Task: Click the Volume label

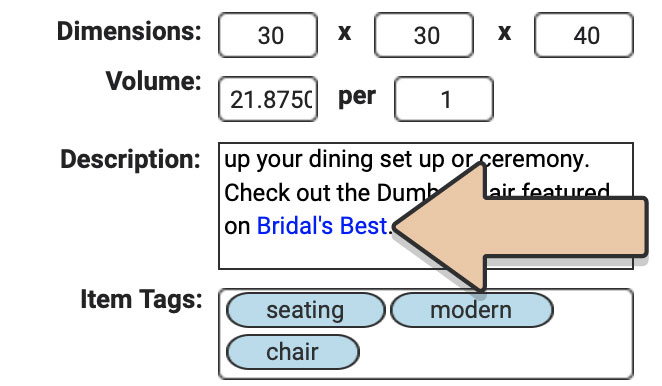Action: [x=153, y=81]
